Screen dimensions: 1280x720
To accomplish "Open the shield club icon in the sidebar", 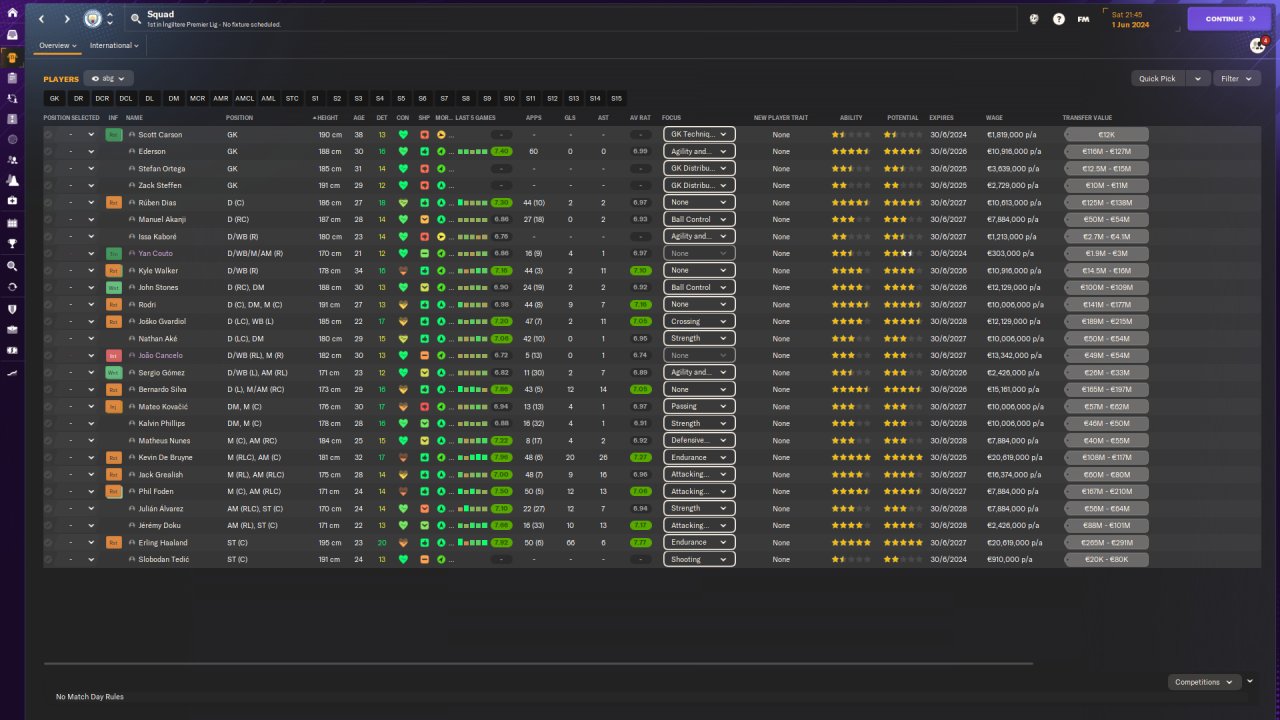I will pos(12,309).
